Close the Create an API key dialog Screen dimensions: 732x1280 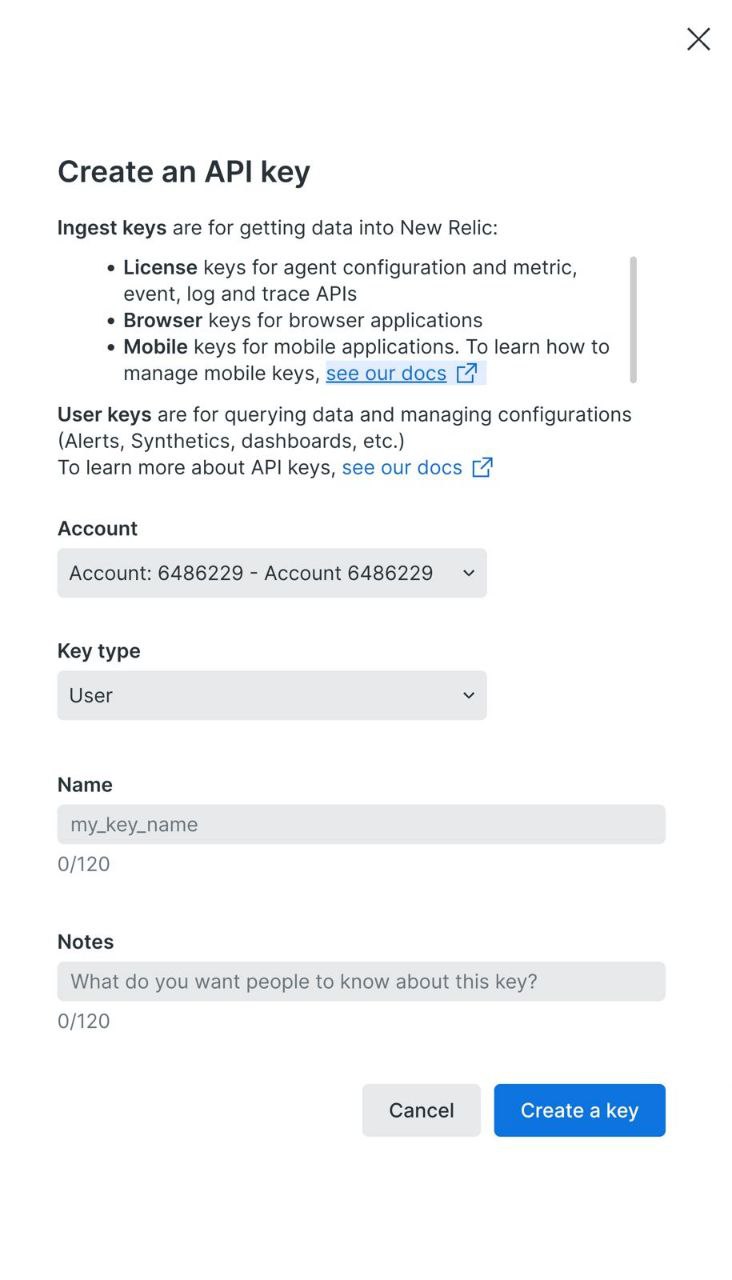(x=697, y=39)
